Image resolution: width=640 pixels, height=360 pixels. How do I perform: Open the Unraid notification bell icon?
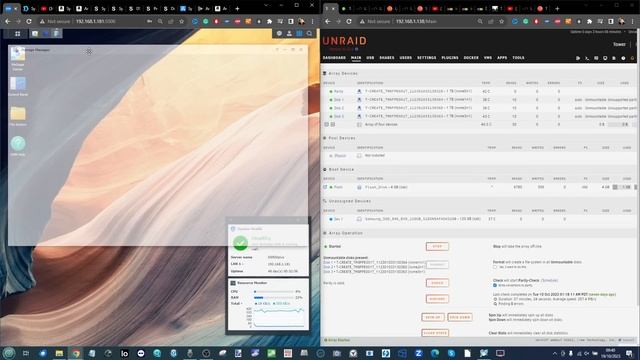[633, 58]
